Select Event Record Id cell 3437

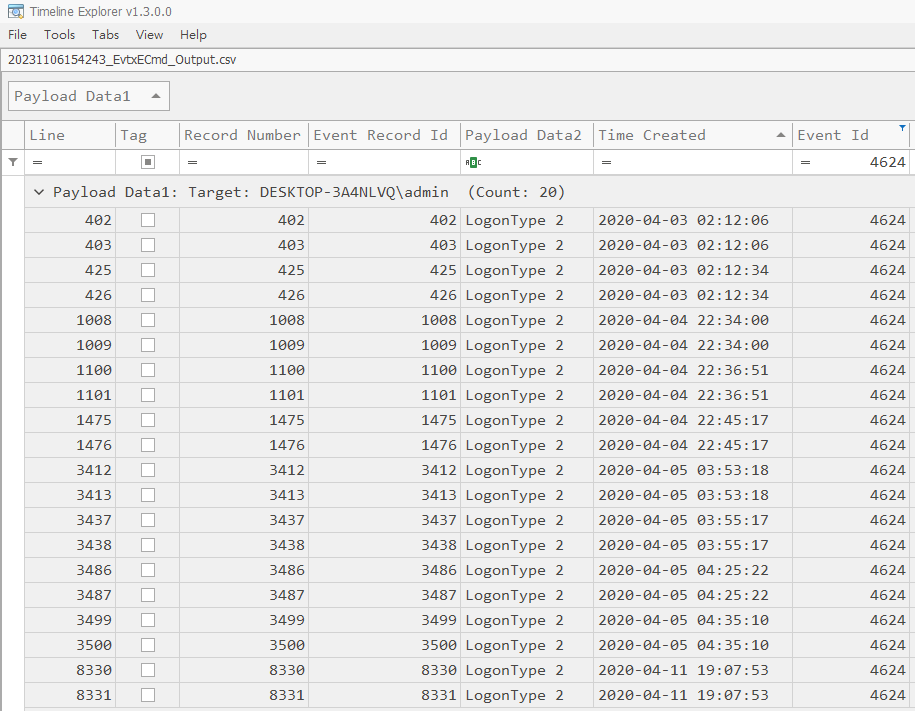[x=385, y=520]
